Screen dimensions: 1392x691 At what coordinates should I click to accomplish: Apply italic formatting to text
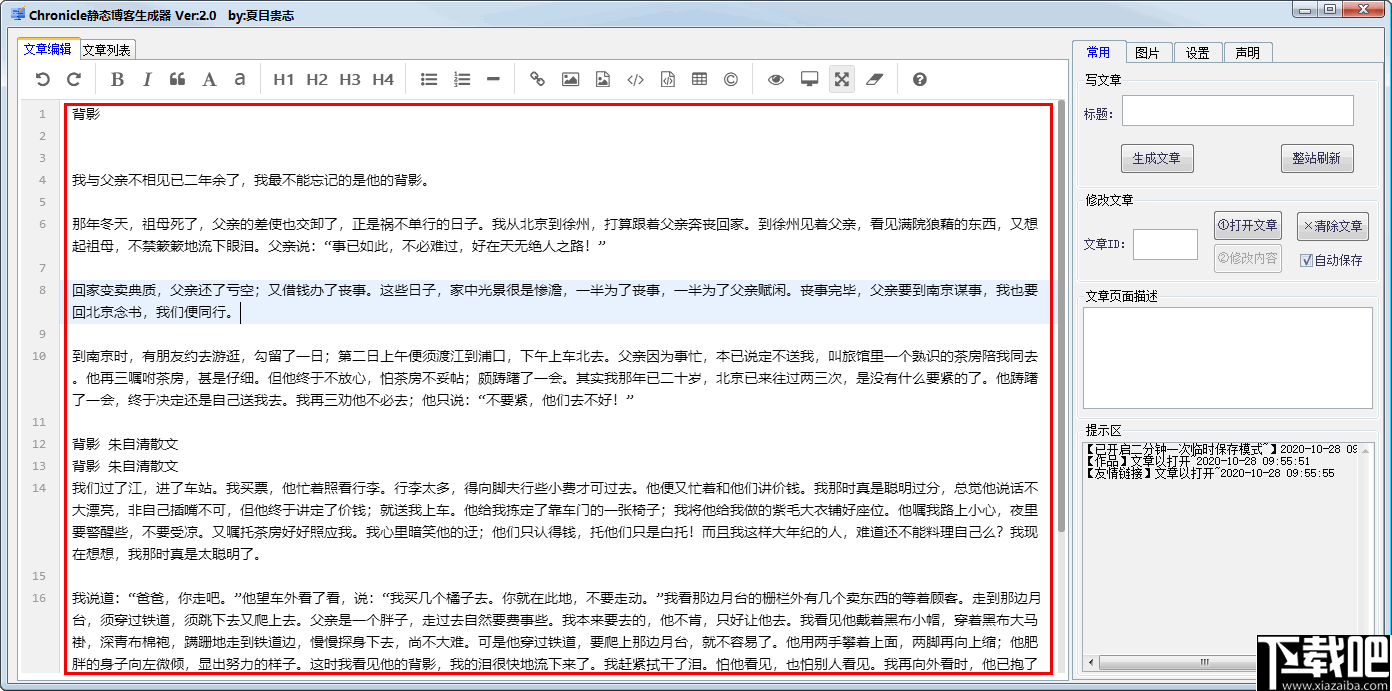tap(146, 79)
